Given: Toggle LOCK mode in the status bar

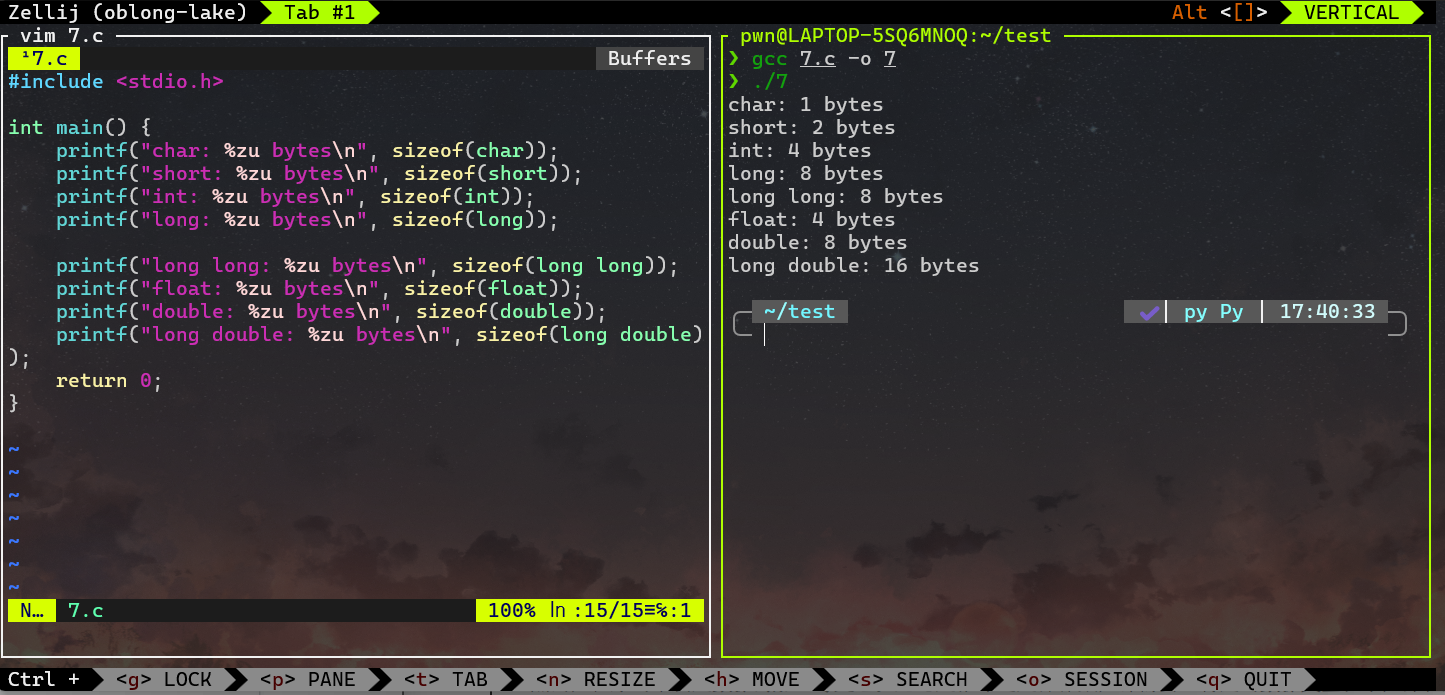Looking at the screenshot, I should (165, 680).
